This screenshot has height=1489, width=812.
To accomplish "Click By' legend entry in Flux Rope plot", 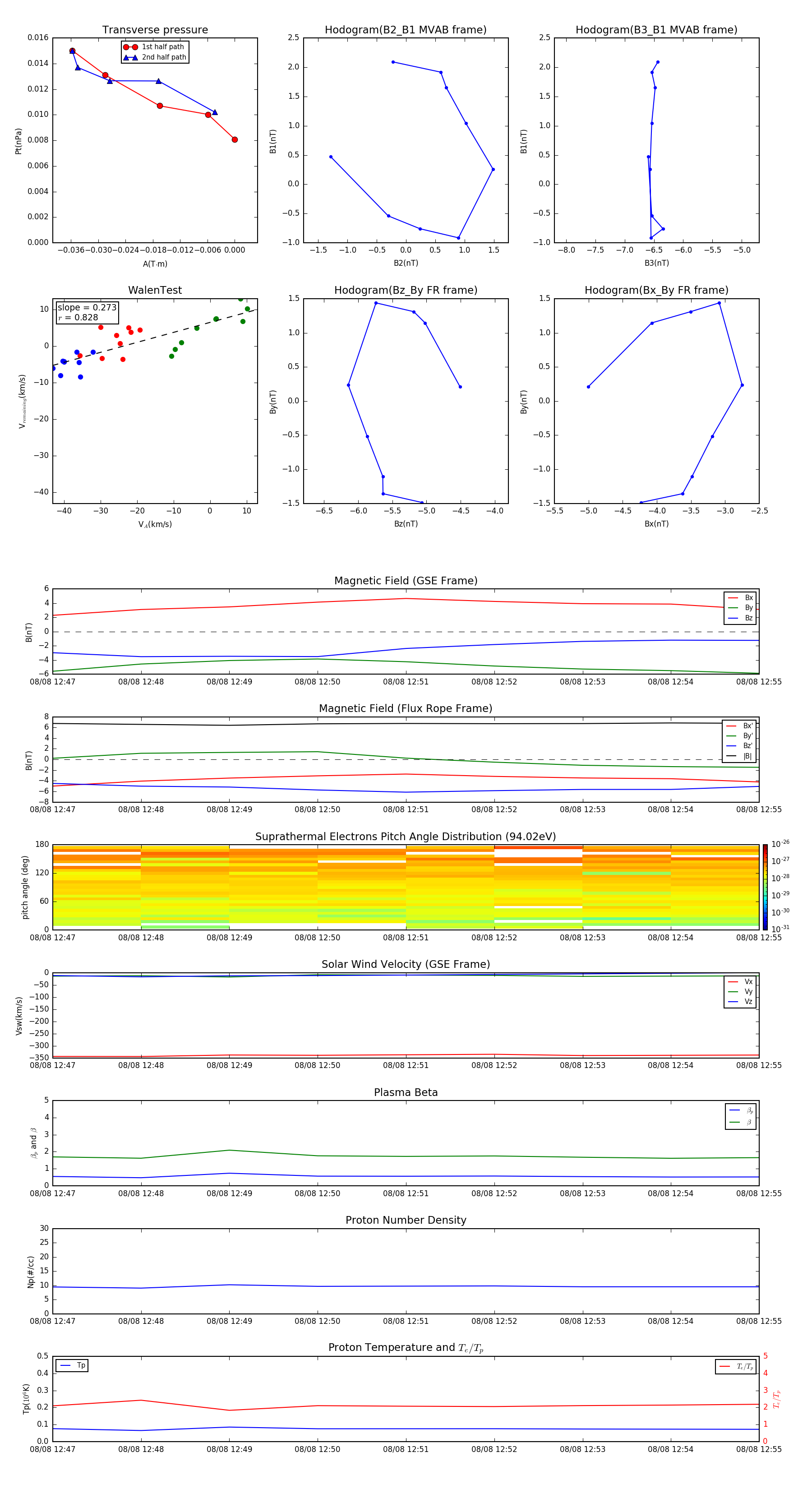I will (739, 736).
